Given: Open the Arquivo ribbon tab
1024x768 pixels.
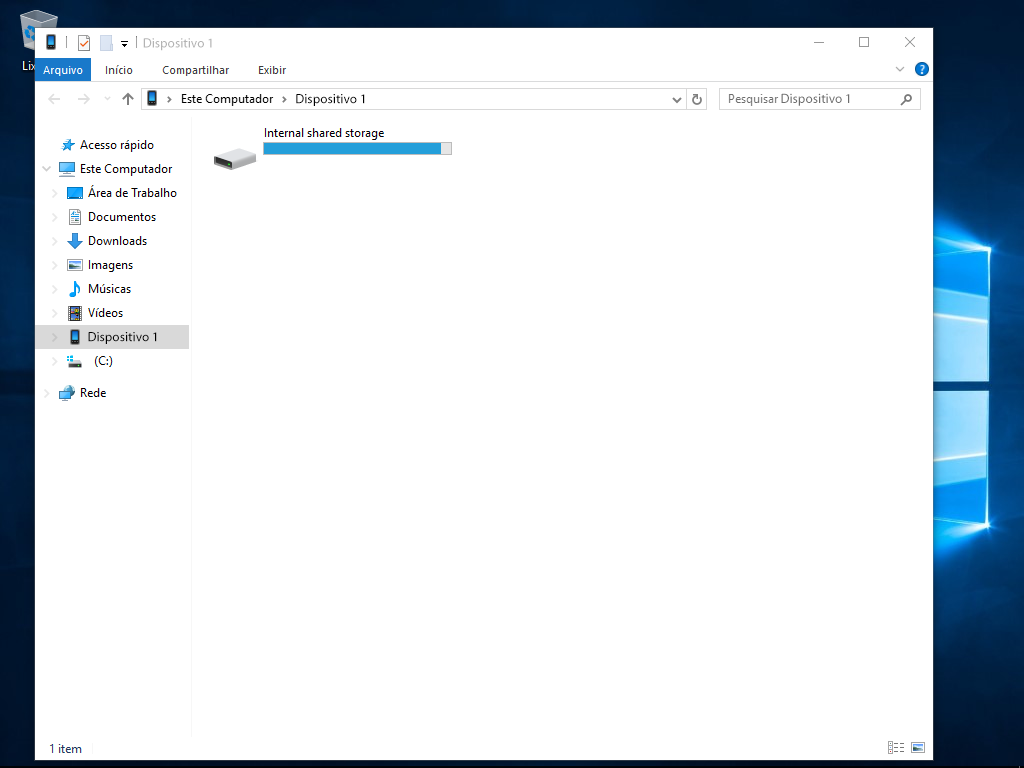Looking at the screenshot, I should pos(63,70).
